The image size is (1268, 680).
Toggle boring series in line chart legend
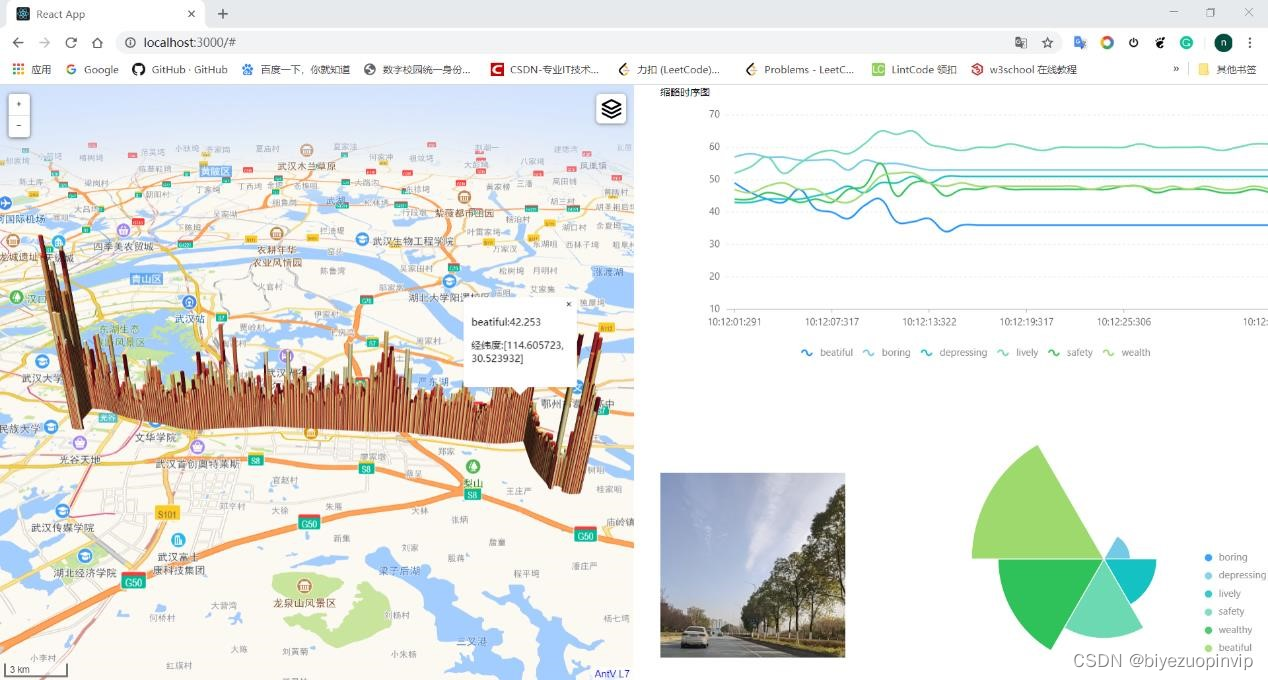click(886, 353)
